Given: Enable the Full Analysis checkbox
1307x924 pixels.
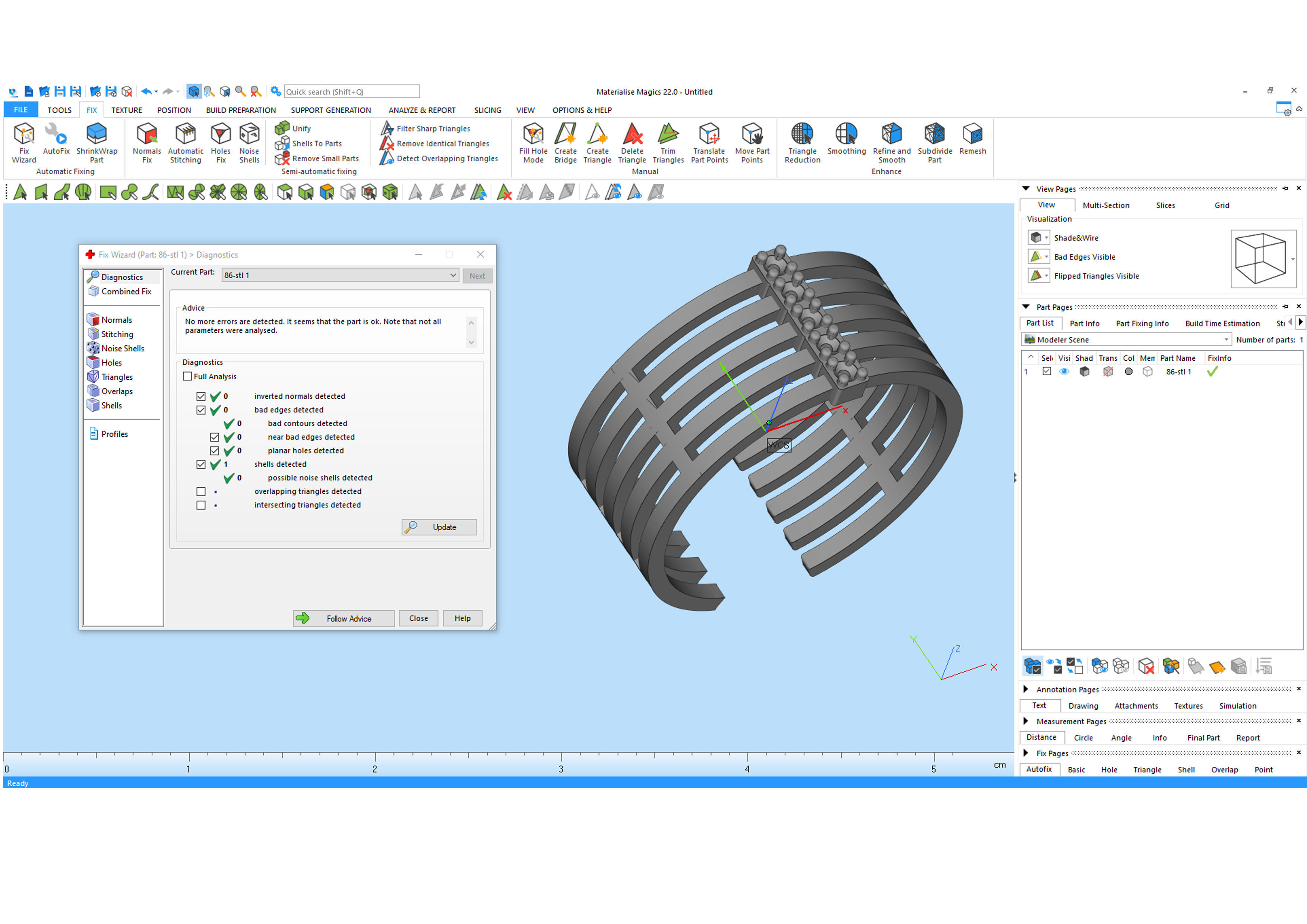Looking at the screenshot, I should (187, 376).
